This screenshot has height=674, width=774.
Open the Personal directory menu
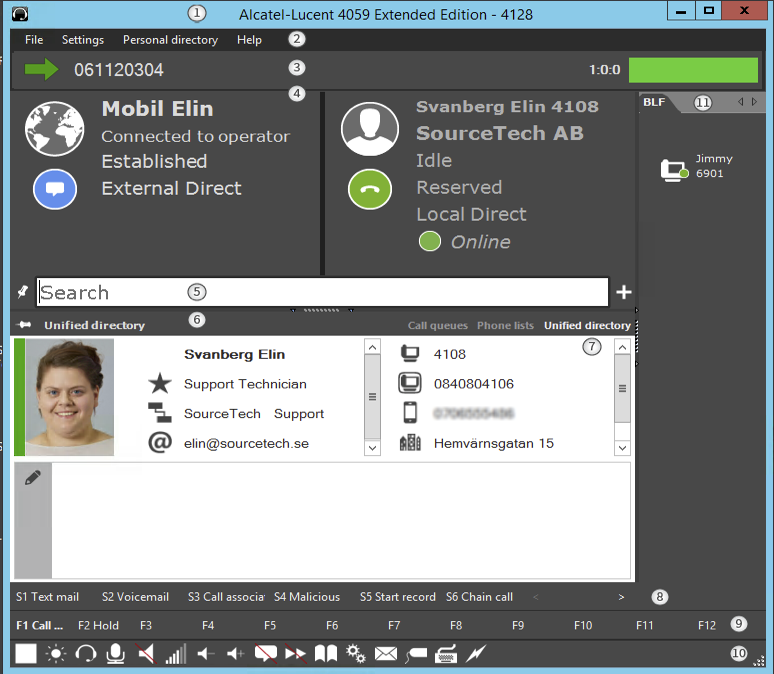click(170, 40)
